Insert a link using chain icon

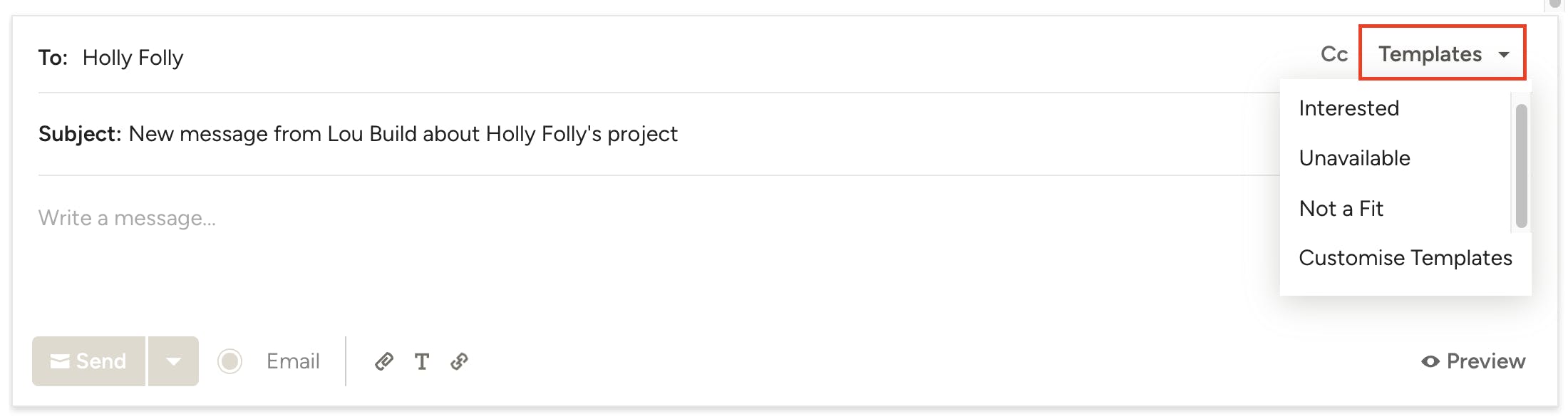[x=460, y=361]
